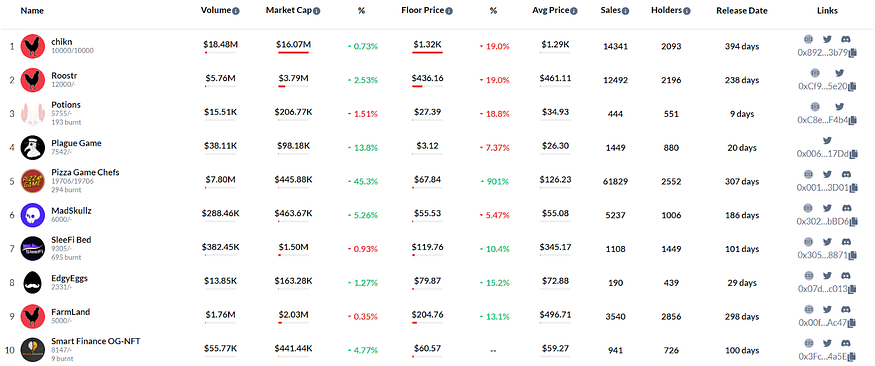The width and height of the screenshot is (875, 366).
Task: Click the Floor Price info icon
Action: pos(449,11)
